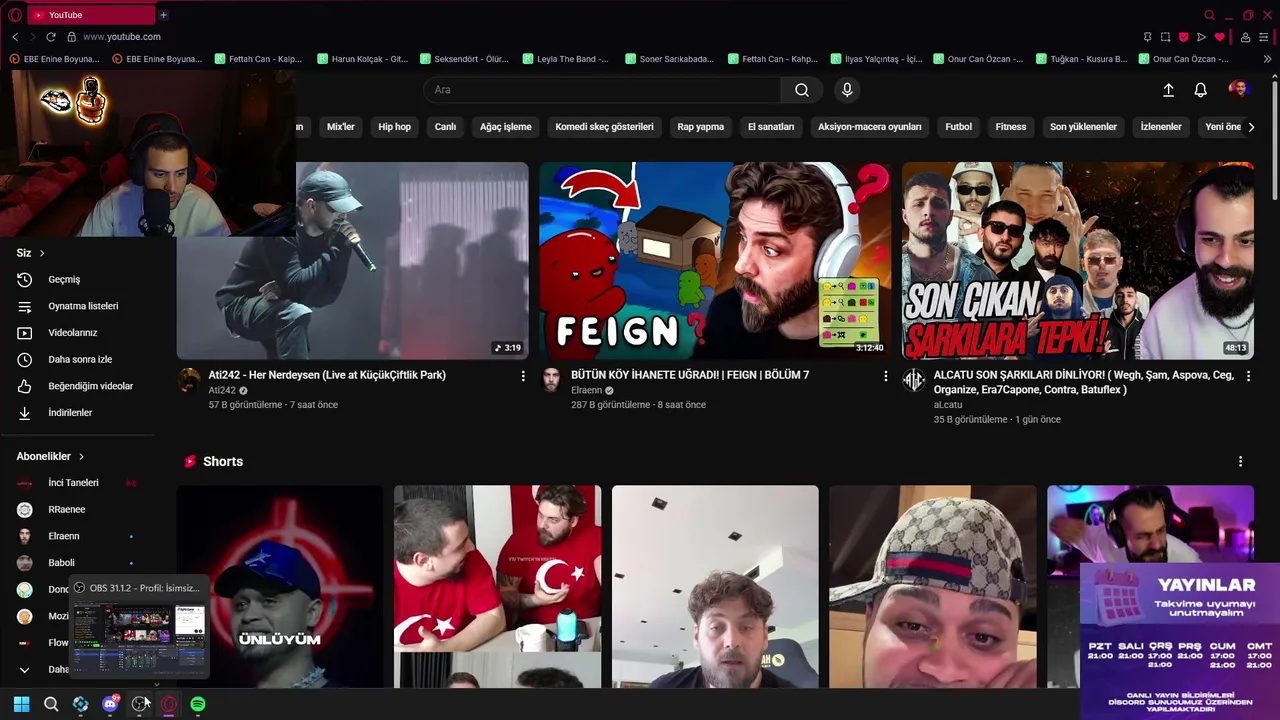Expand the Abonelikler section chevron
This screenshot has height=720, width=1280.
point(81,457)
